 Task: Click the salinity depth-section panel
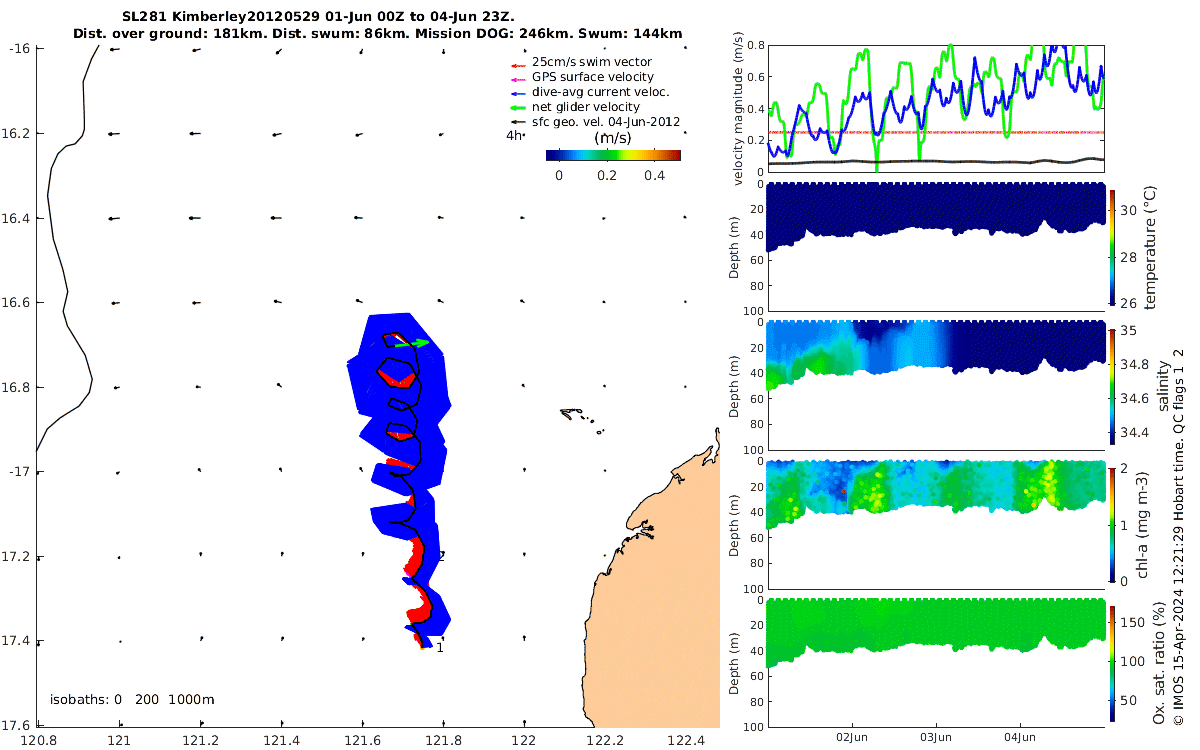pyautogui.click(x=936, y=385)
